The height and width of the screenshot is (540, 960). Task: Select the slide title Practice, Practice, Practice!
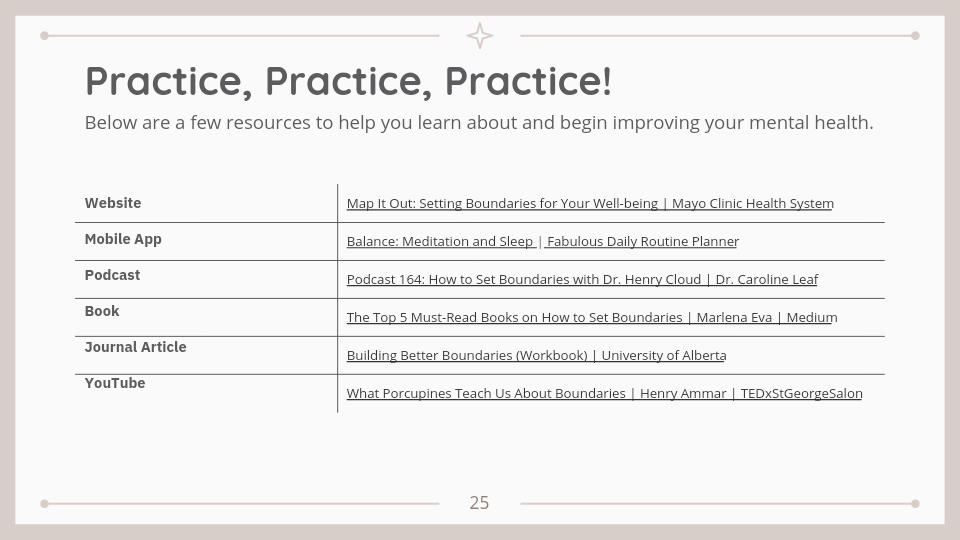tap(348, 81)
